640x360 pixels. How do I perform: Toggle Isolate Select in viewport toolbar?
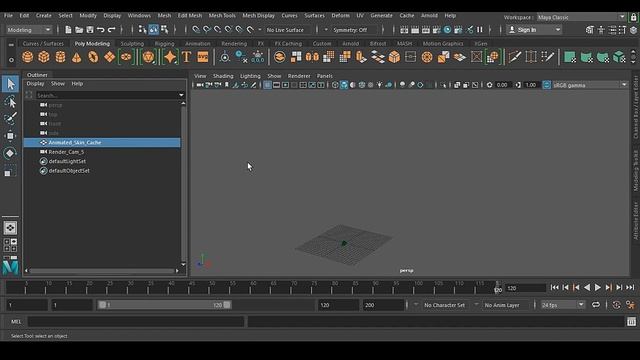click(444, 85)
